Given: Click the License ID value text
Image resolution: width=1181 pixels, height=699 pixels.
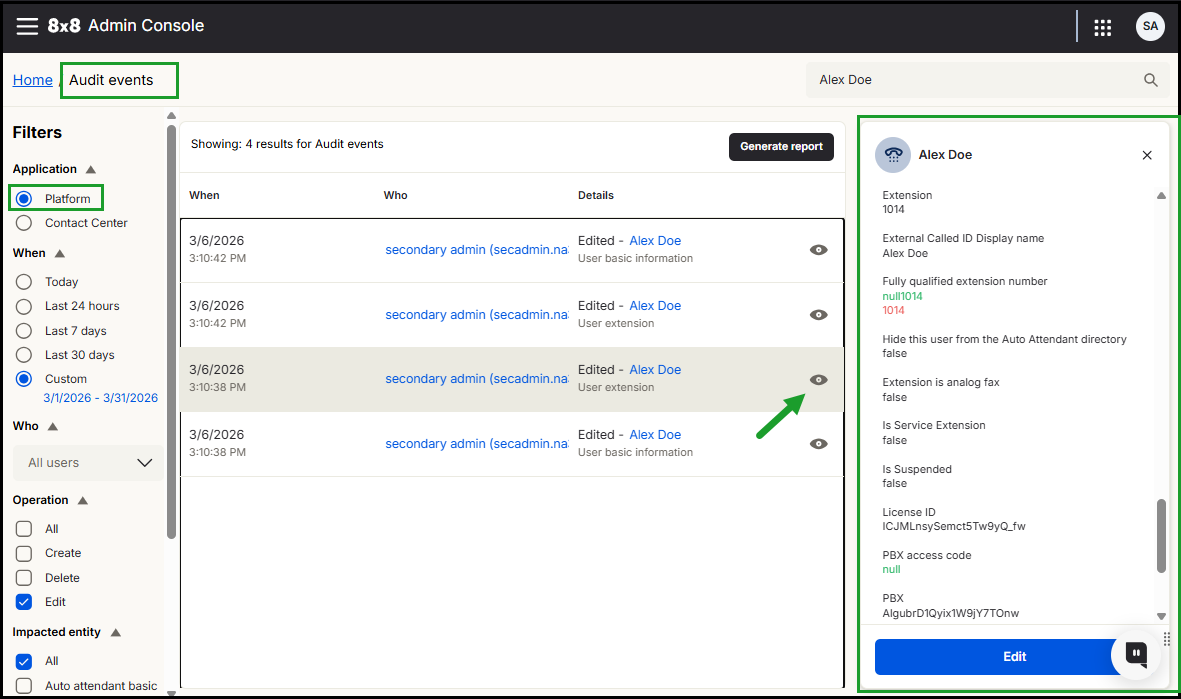Looking at the screenshot, I should [954, 527].
